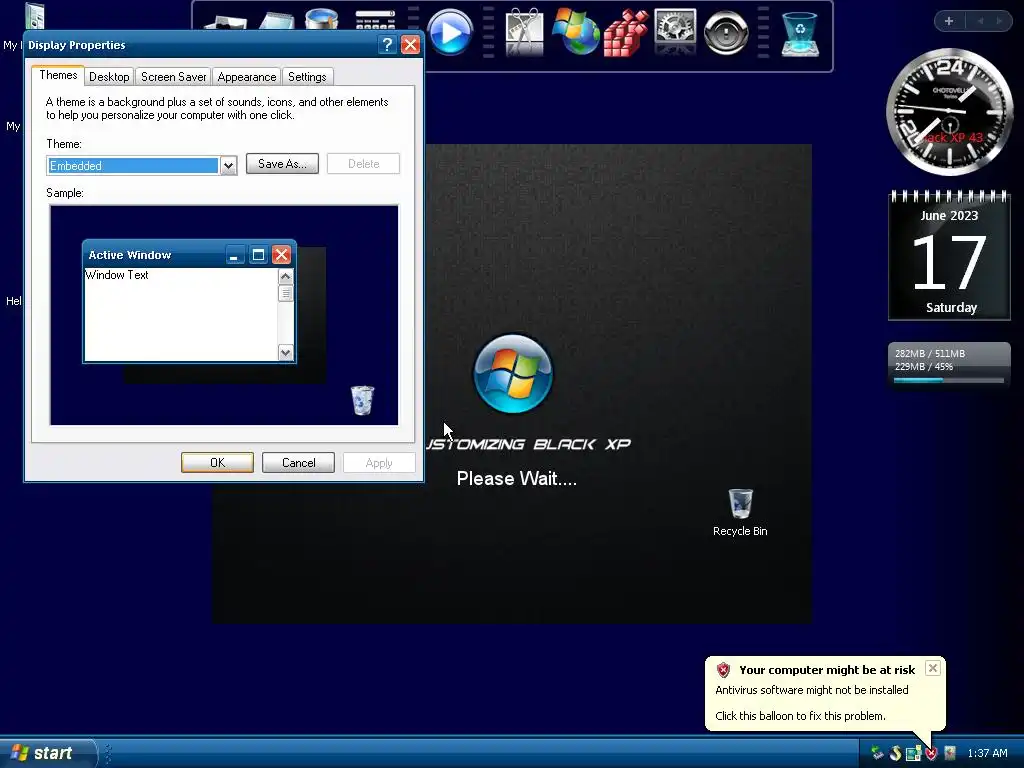
Task: Click the 'Please Wait....' text
Action: (517, 479)
